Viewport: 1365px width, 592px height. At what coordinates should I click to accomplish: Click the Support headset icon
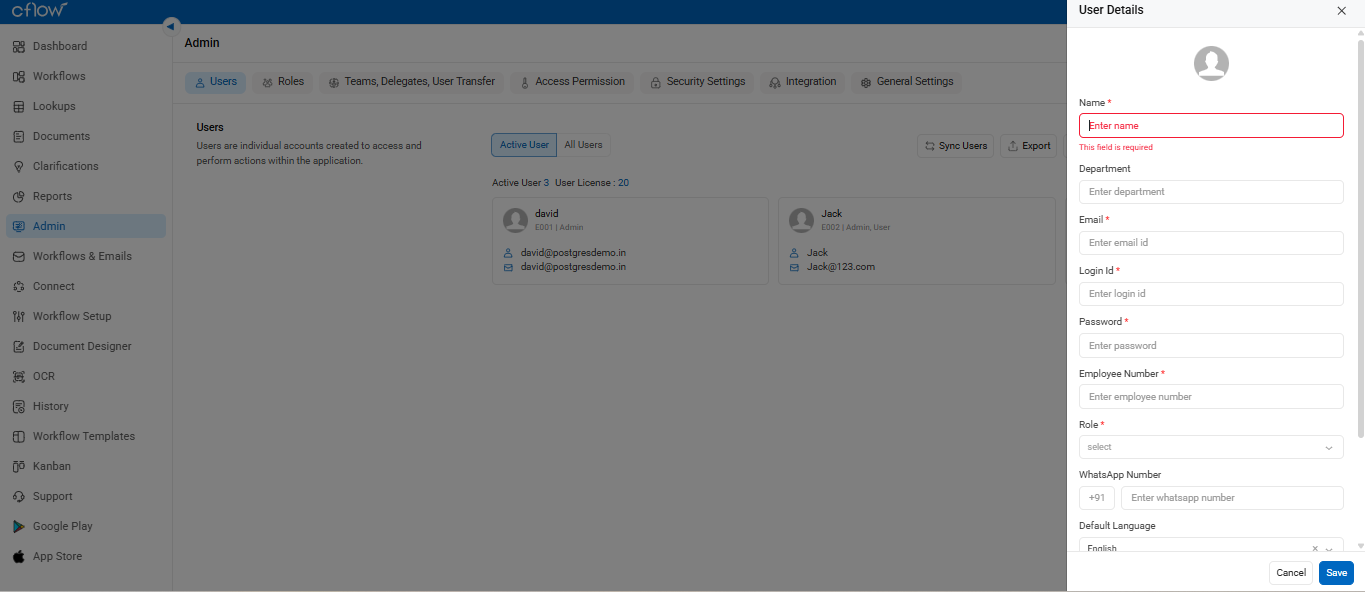(x=19, y=496)
